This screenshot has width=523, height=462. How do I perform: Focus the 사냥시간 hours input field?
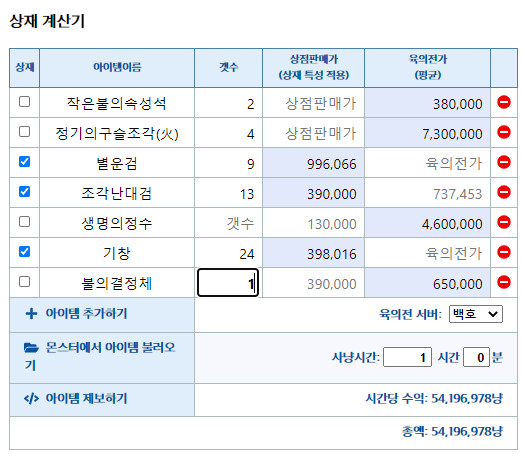tap(407, 357)
